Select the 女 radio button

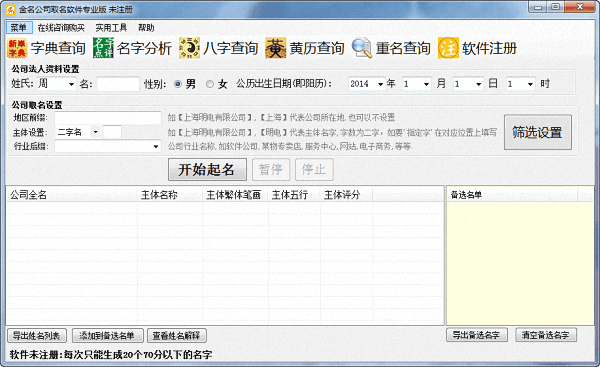click(x=210, y=84)
